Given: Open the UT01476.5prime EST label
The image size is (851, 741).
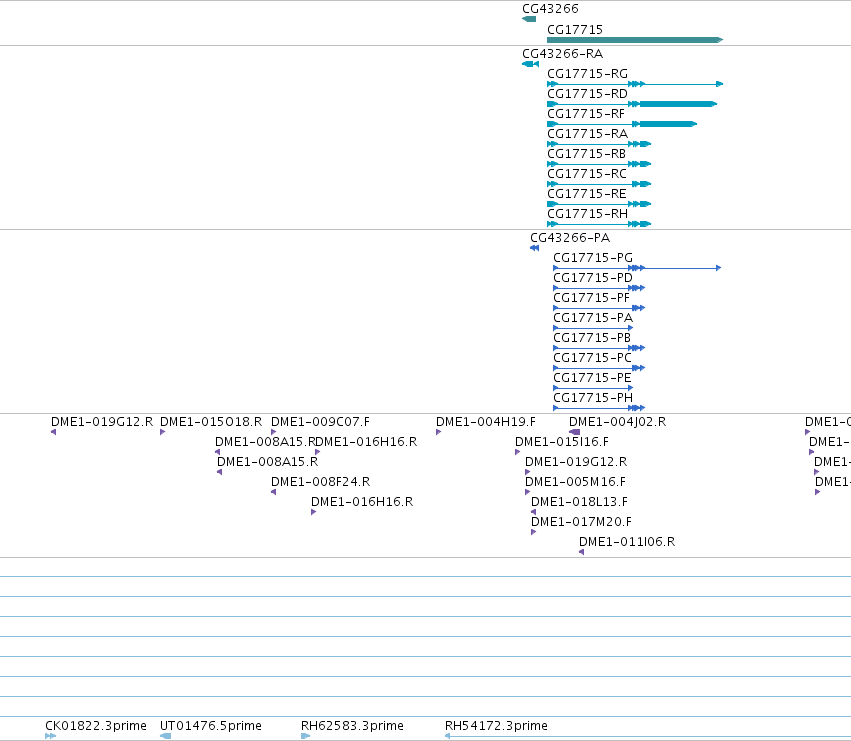Looking at the screenshot, I should click(x=211, y=726).
